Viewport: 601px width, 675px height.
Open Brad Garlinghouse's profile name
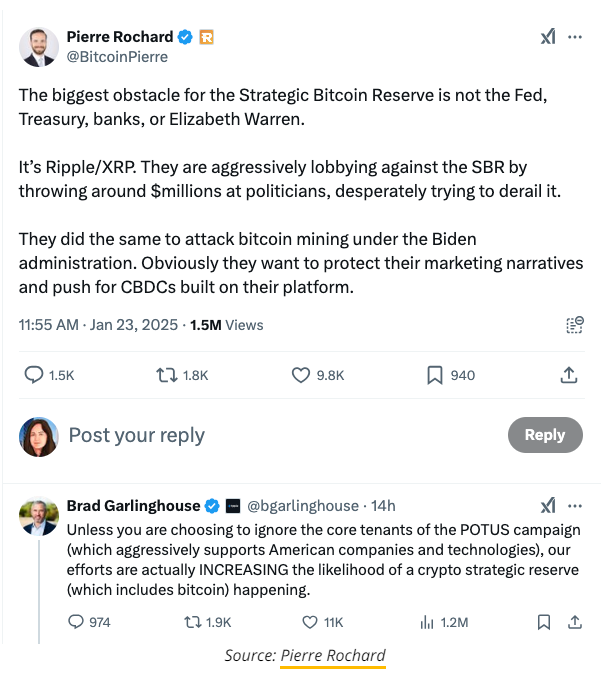(133, 505)
